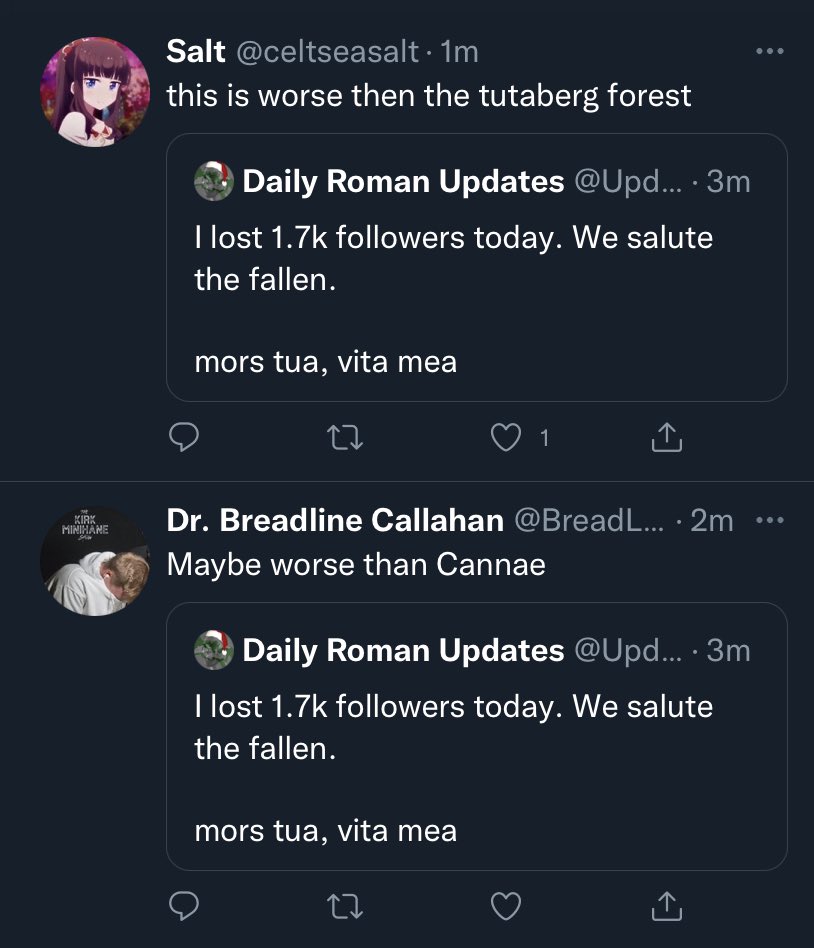Click Daily Roman Updates avatar in first quote
Image resolution: width=814 pixels, height=948 pixels.
tap(213, 181)
